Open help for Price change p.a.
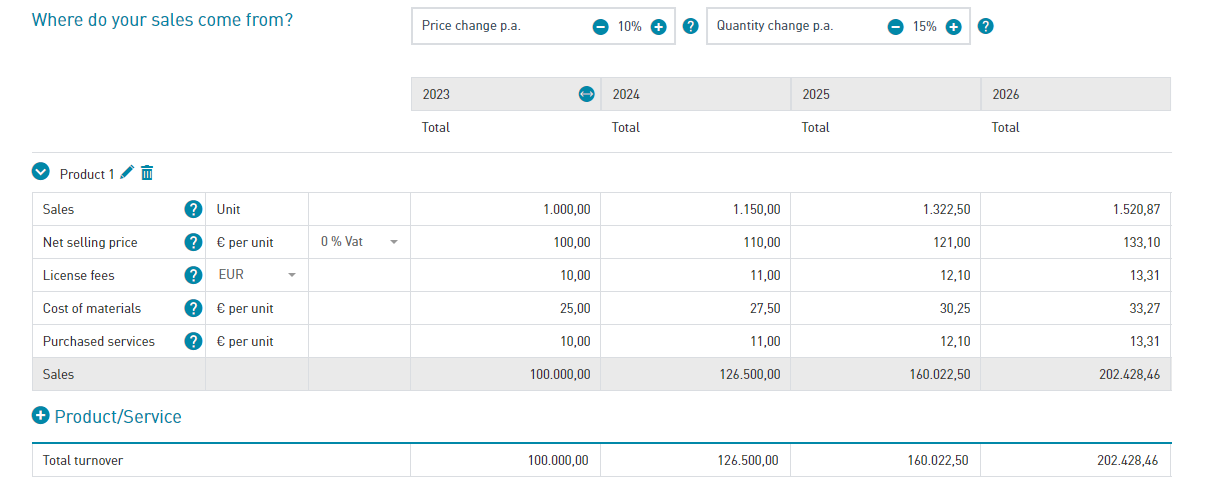This screenshot has height=480, width=1212. [690, 26]
